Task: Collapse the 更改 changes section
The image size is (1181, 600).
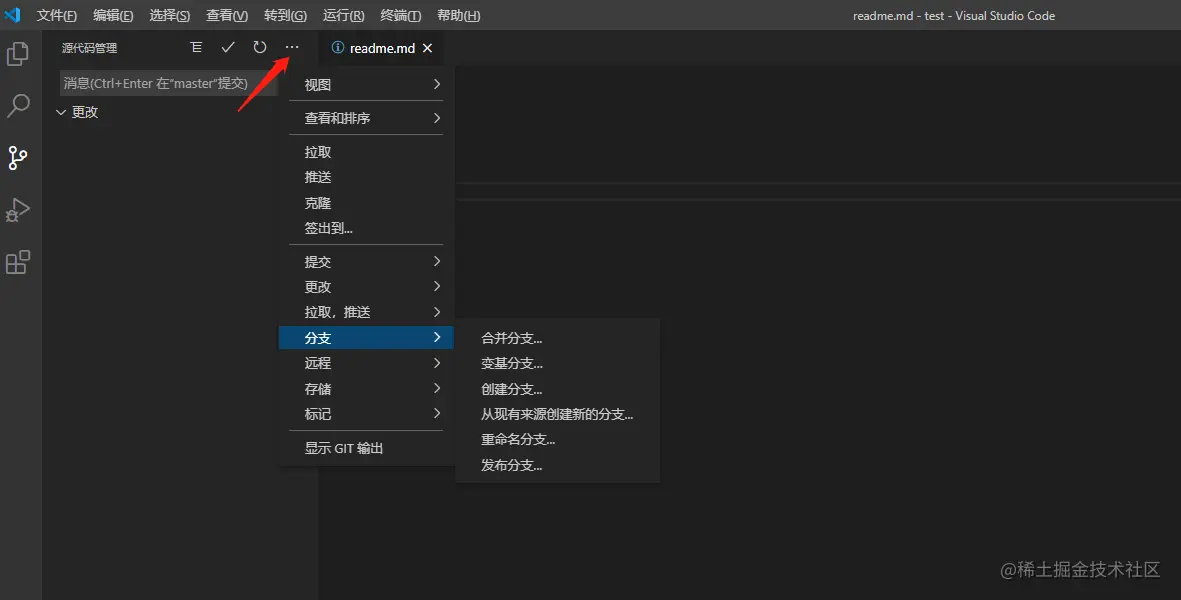Action: click(62, 112)
